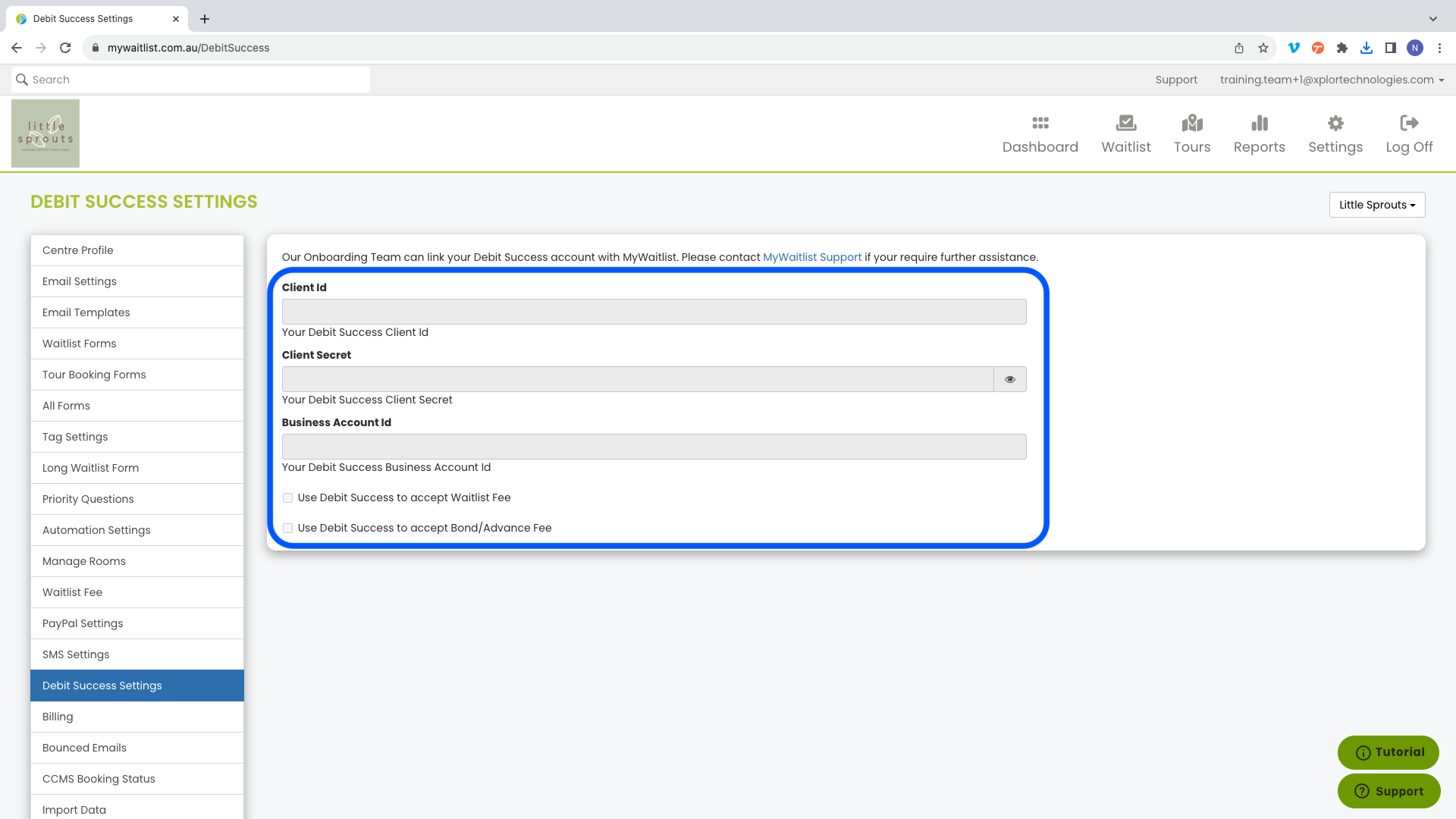Image resolution: width=1456 pixels, height=819 pixels.
Task: Open Tour Booking Forms
Action: pos(137,375)
